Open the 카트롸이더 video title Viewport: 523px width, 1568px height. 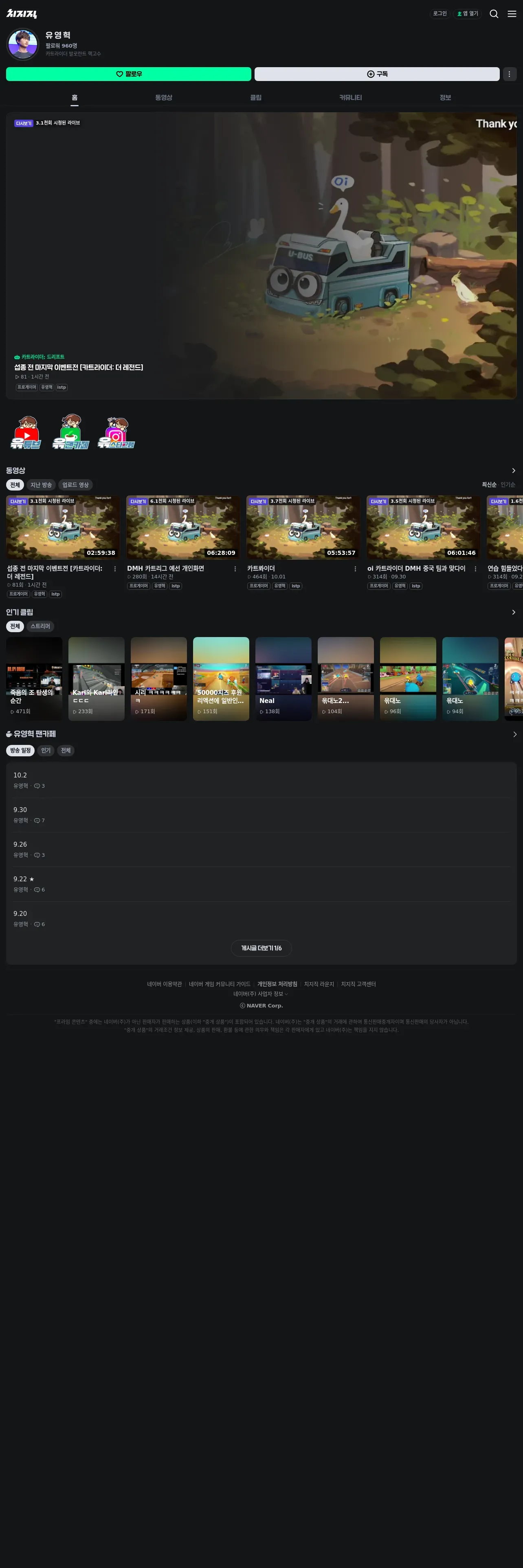click(261, 569)
